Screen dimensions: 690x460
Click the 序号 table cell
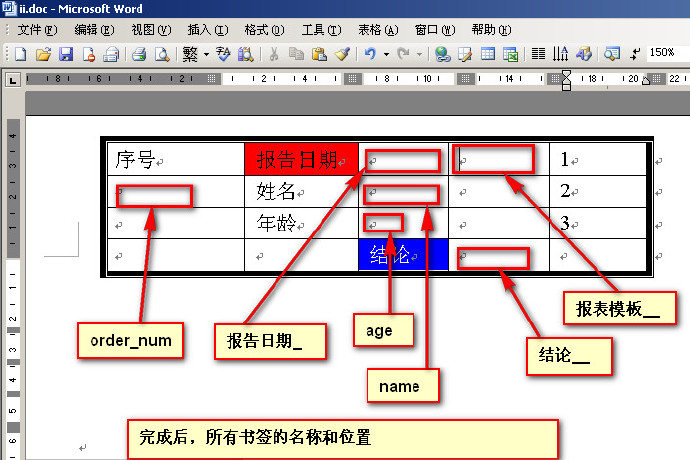pyautogui.click(x=176, y=159)
